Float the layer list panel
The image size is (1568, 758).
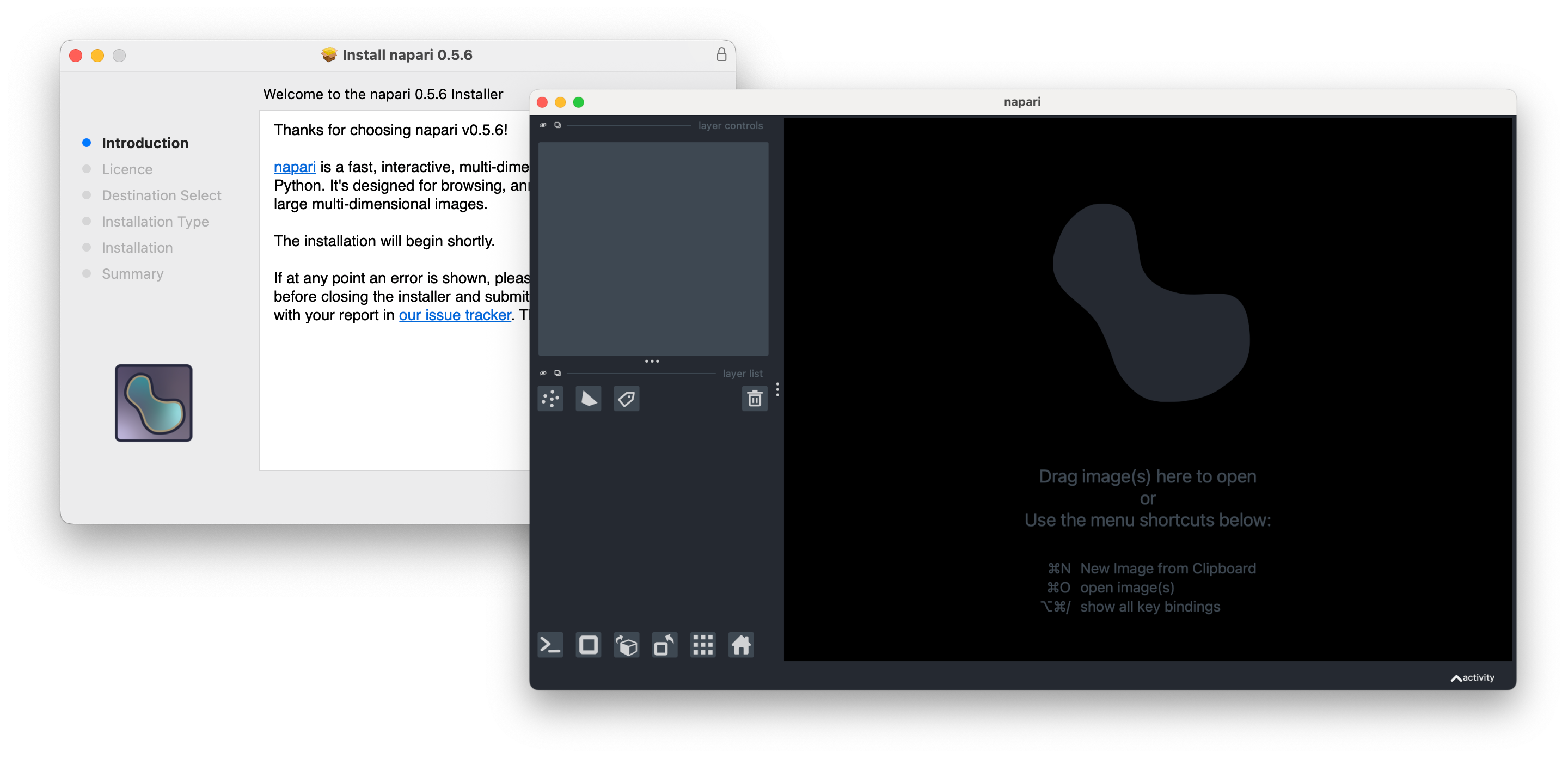tap(558, 372)
